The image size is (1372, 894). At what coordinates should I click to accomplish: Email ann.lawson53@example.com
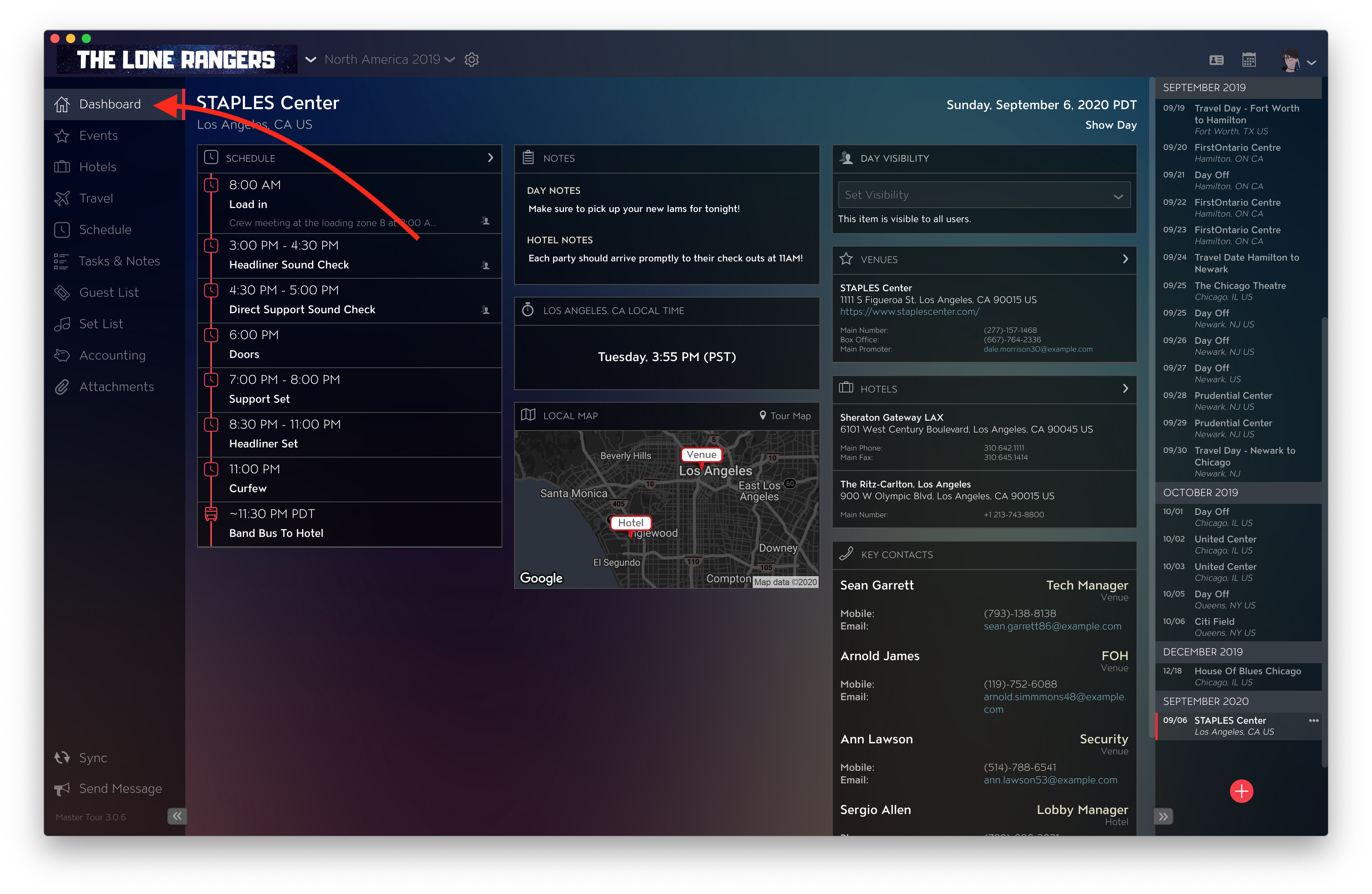(x=1050, y=781)
